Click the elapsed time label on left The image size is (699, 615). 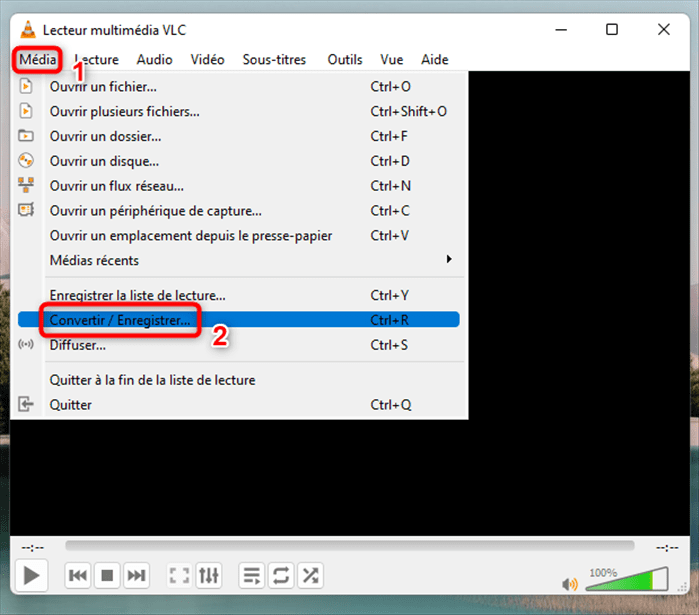coord(33,547)
